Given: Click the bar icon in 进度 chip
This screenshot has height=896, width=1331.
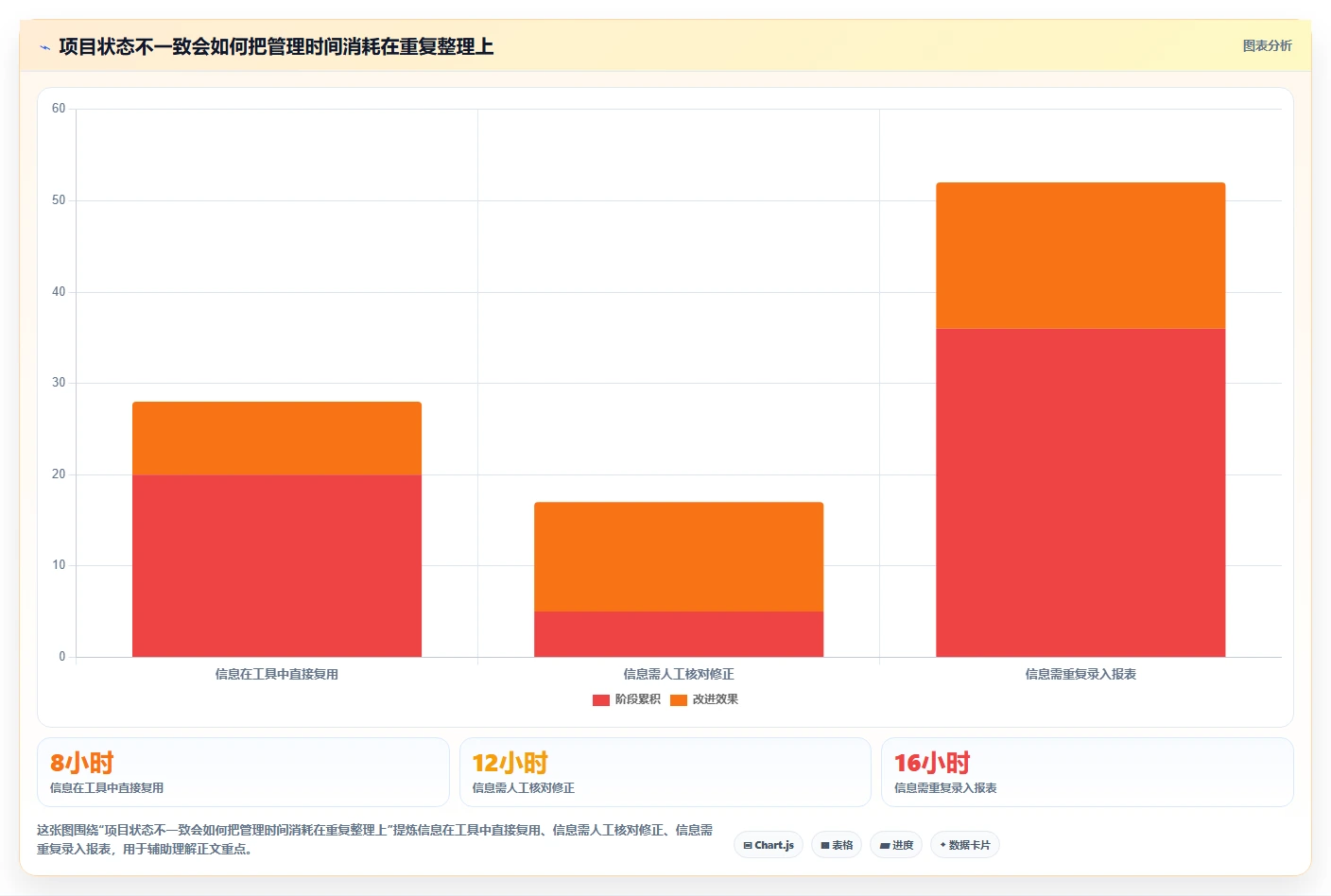Looking at the screenshot, I should (x=885, y=846).
